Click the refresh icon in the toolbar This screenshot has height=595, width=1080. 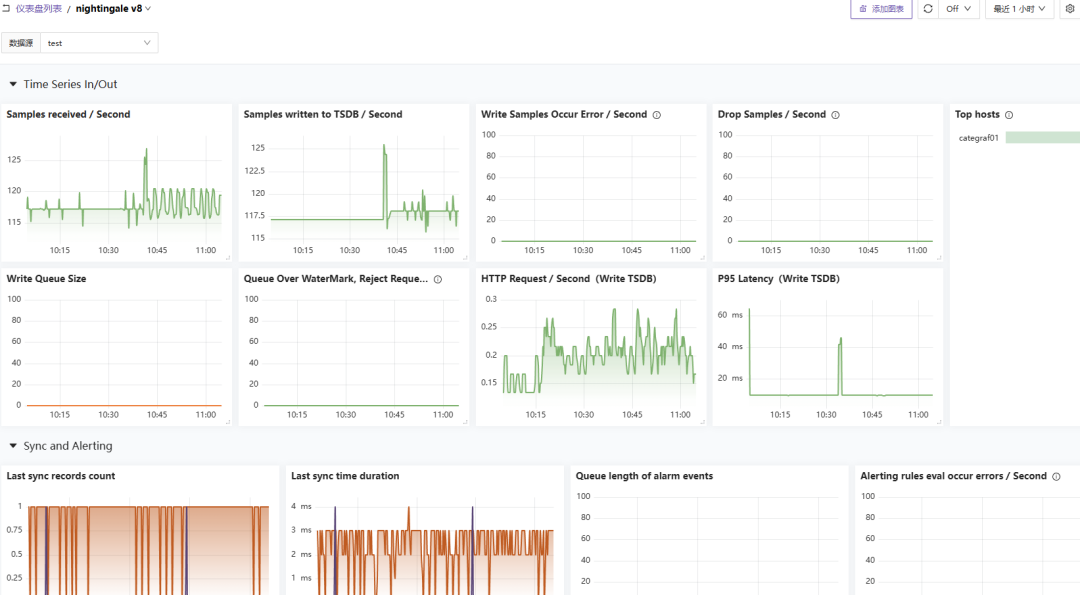[x=928, y=9]
